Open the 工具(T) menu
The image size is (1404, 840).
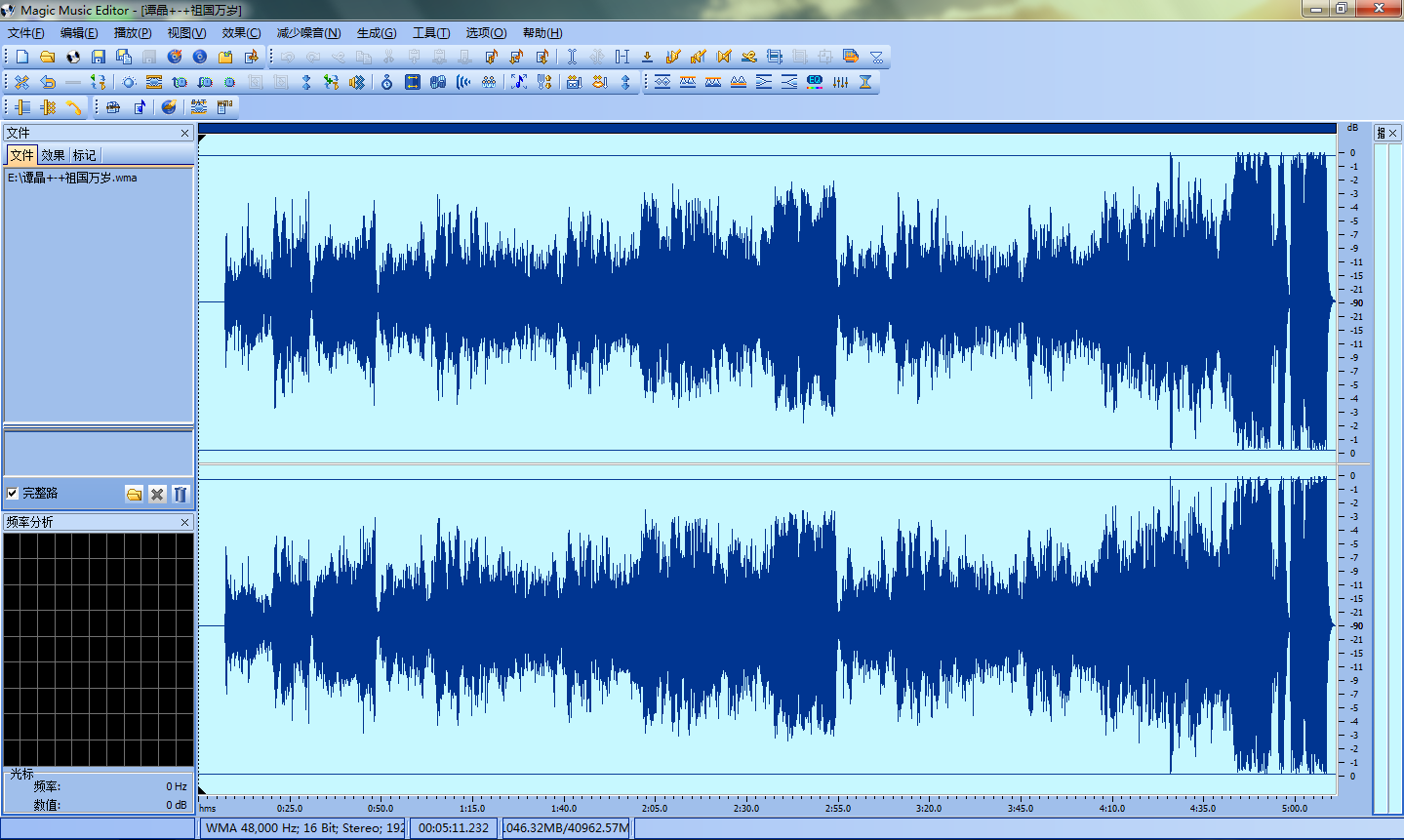[431, 33]
